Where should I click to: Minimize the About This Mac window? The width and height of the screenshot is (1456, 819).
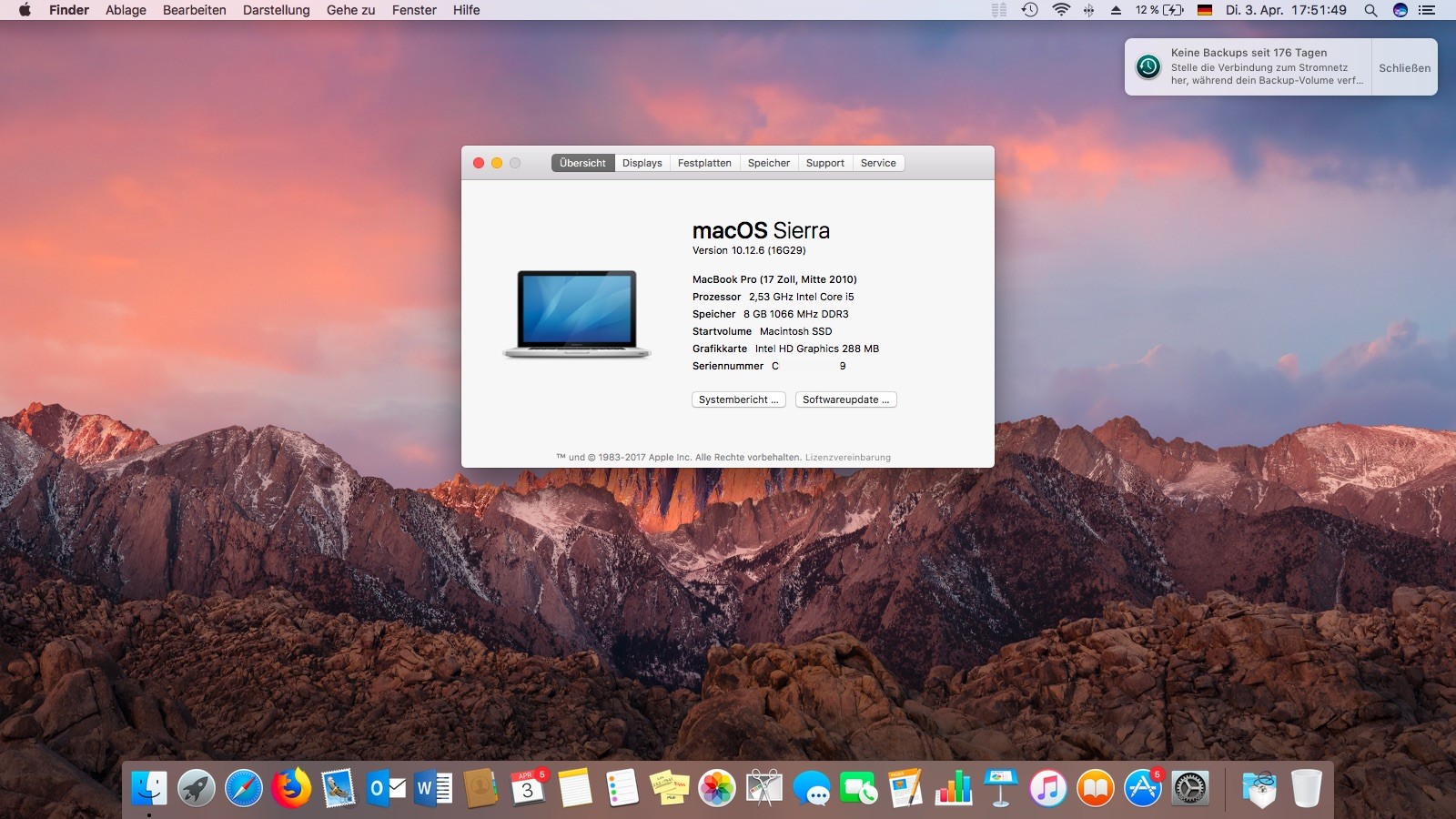(497, 163)
